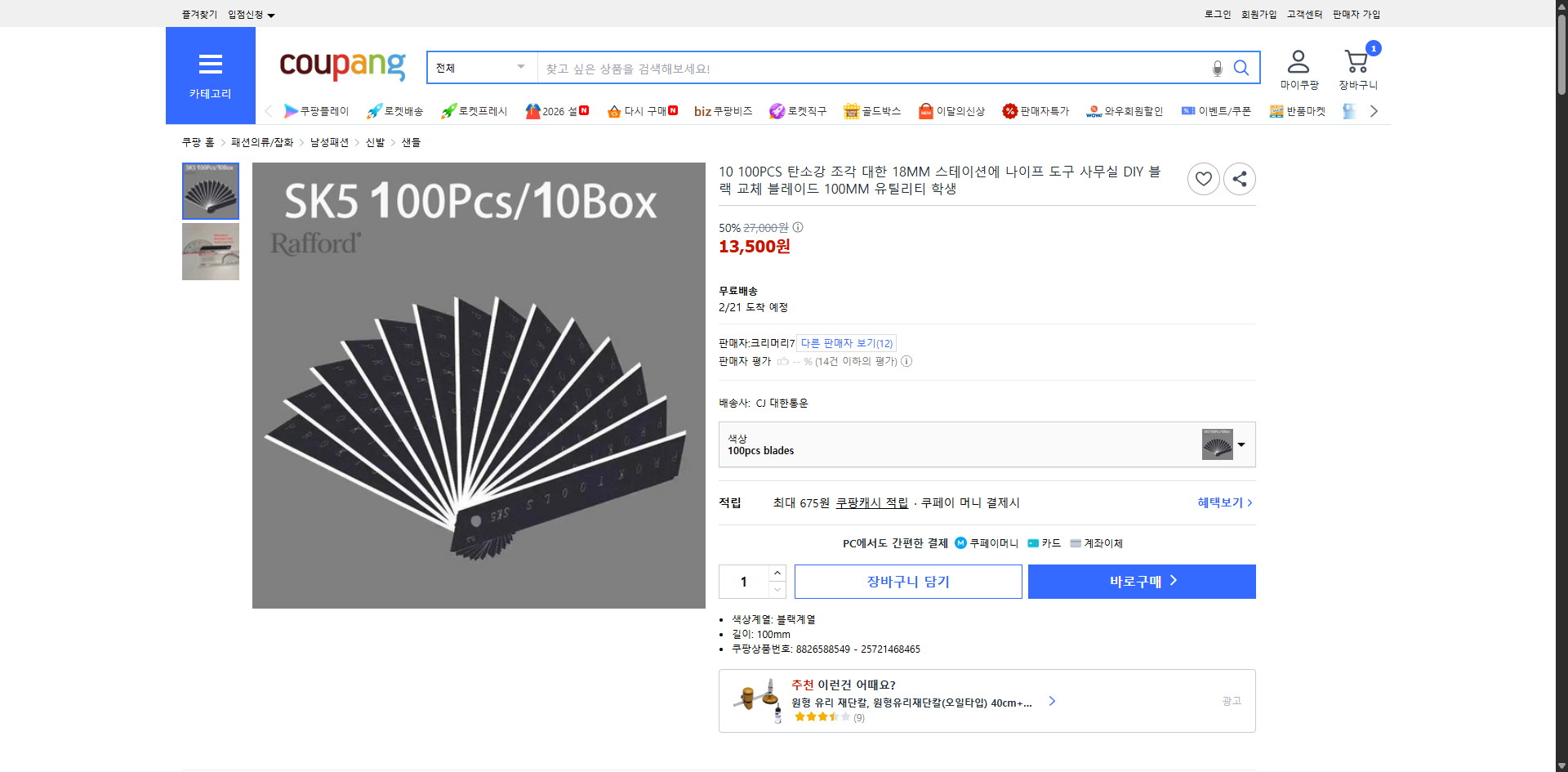Open 골드박스 from the navigation strip

(x=871, y=111)
